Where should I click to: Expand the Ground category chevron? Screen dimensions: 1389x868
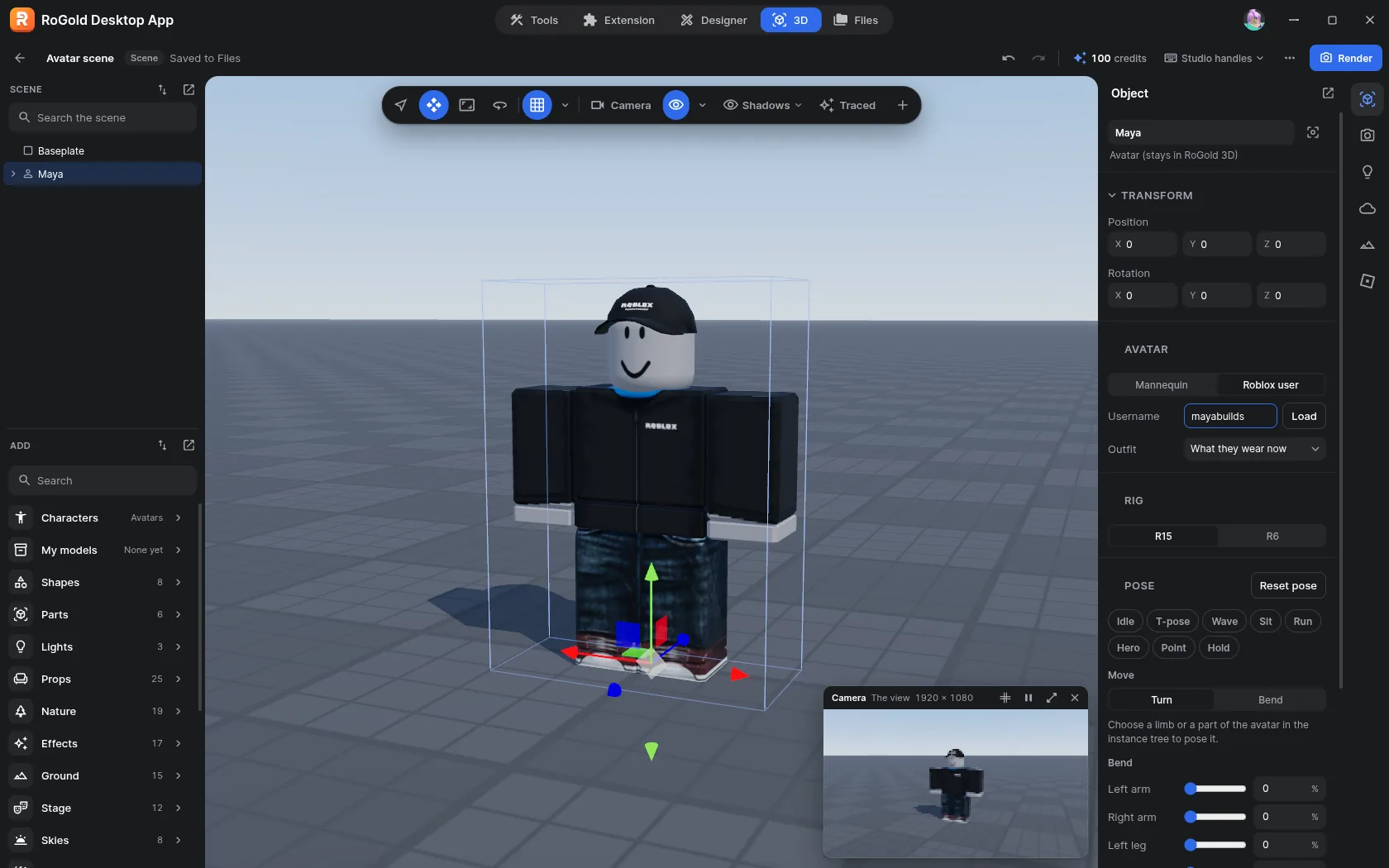point(178,775)
